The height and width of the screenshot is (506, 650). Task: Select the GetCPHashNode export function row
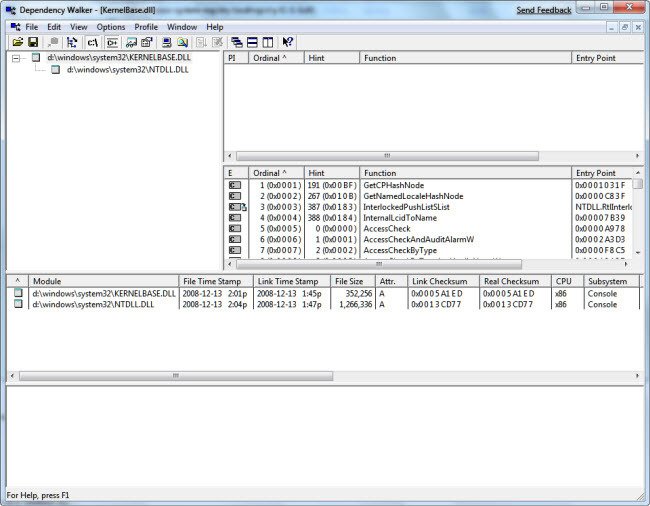point(393,185)
